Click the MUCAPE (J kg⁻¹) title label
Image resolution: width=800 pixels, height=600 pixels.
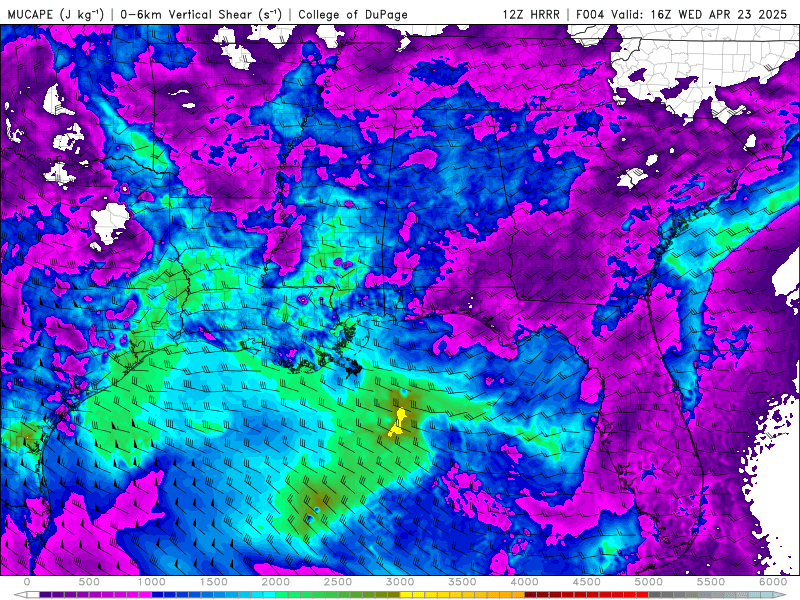point(56,14)
